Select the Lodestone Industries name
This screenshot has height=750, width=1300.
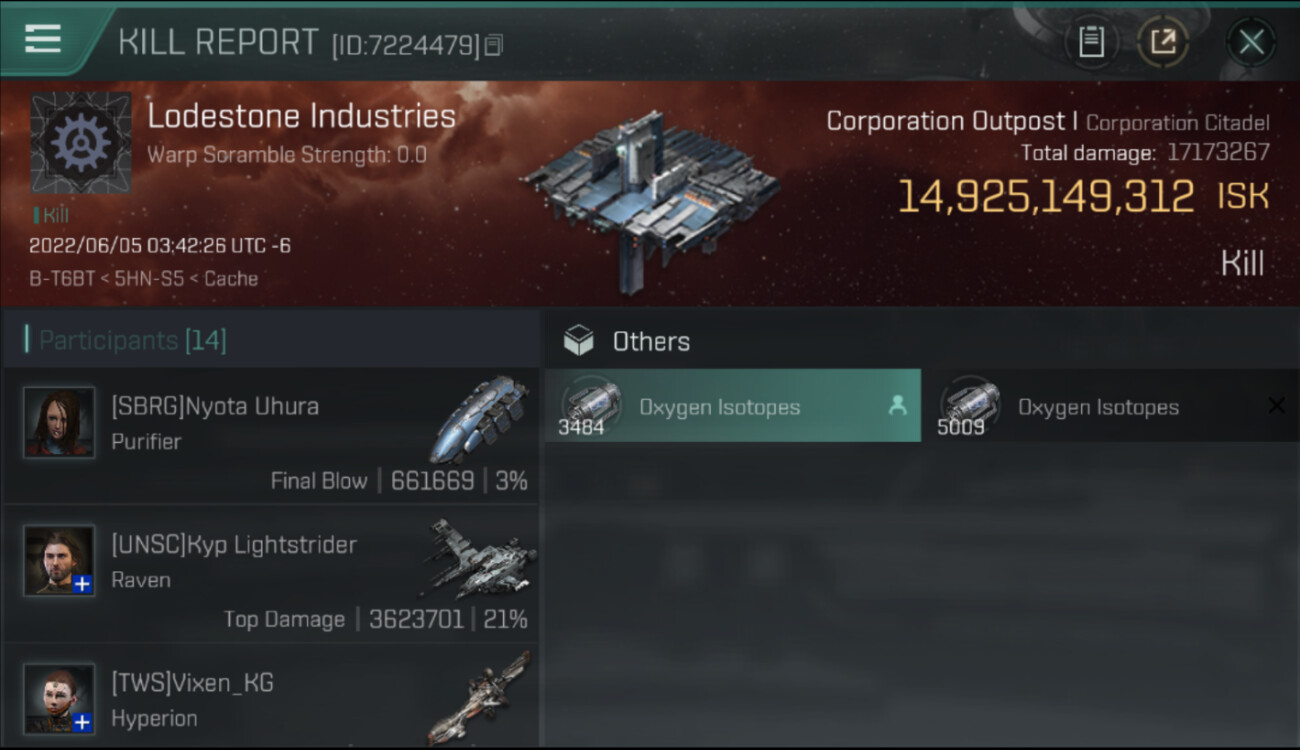click(x=301, y=116)
